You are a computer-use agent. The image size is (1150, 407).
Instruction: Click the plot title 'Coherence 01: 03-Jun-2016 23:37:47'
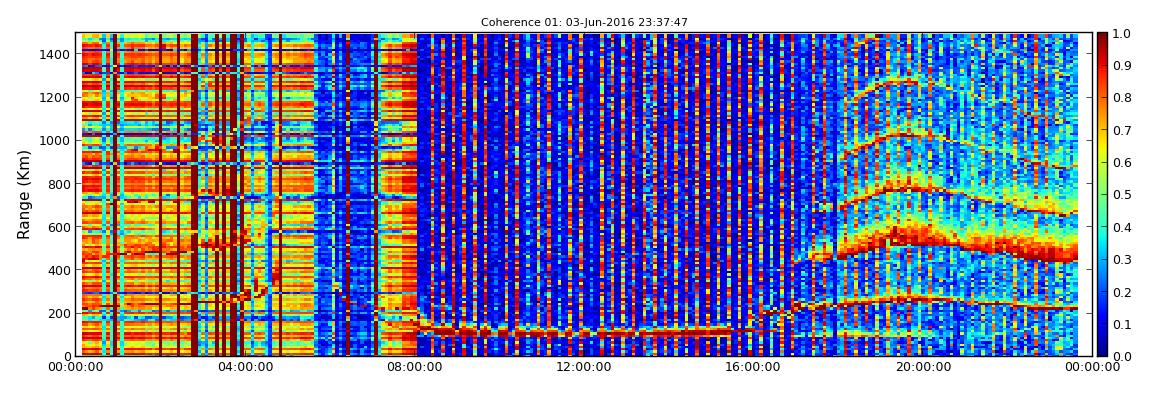tap(584, 23)
